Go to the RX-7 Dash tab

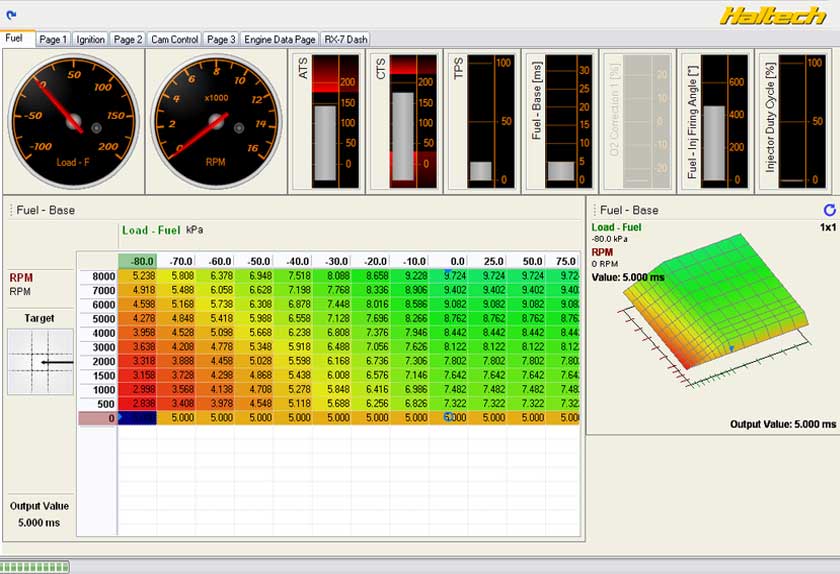(345, 39)
